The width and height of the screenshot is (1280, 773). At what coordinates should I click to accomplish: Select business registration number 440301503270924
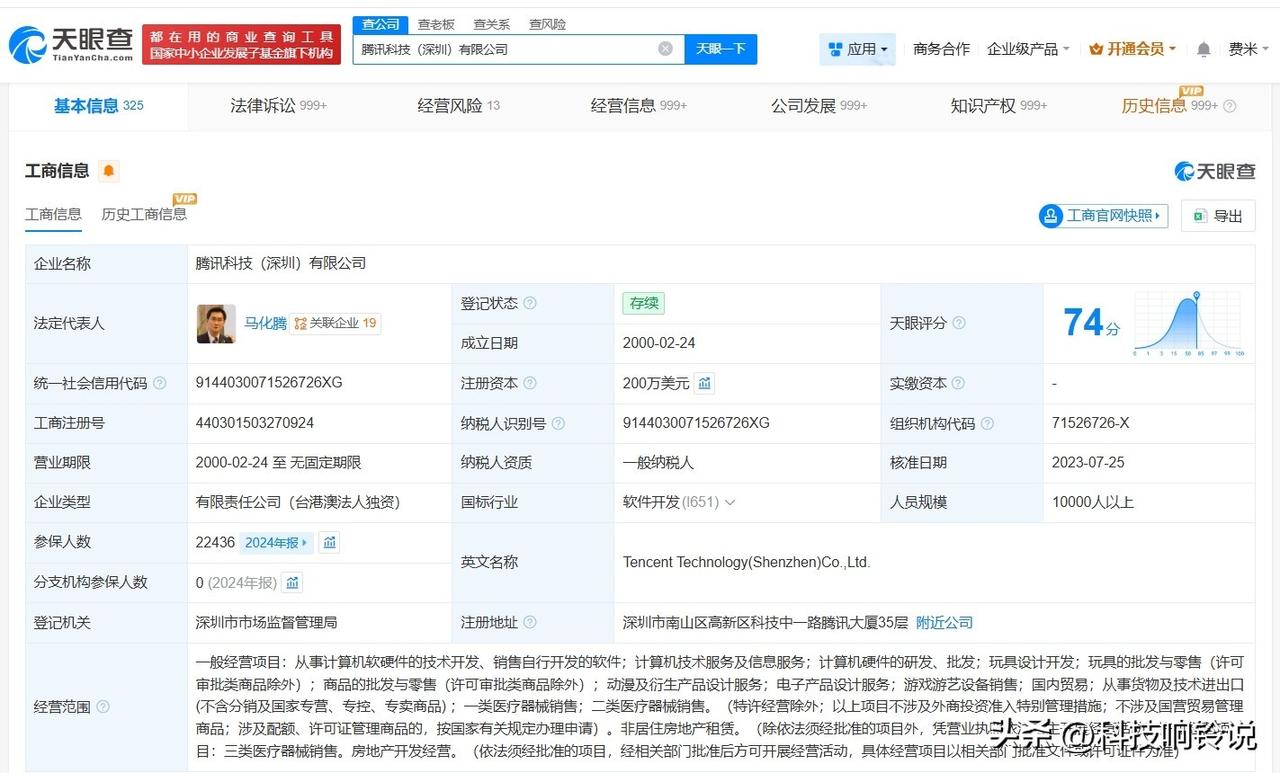[x=255, y=423]
